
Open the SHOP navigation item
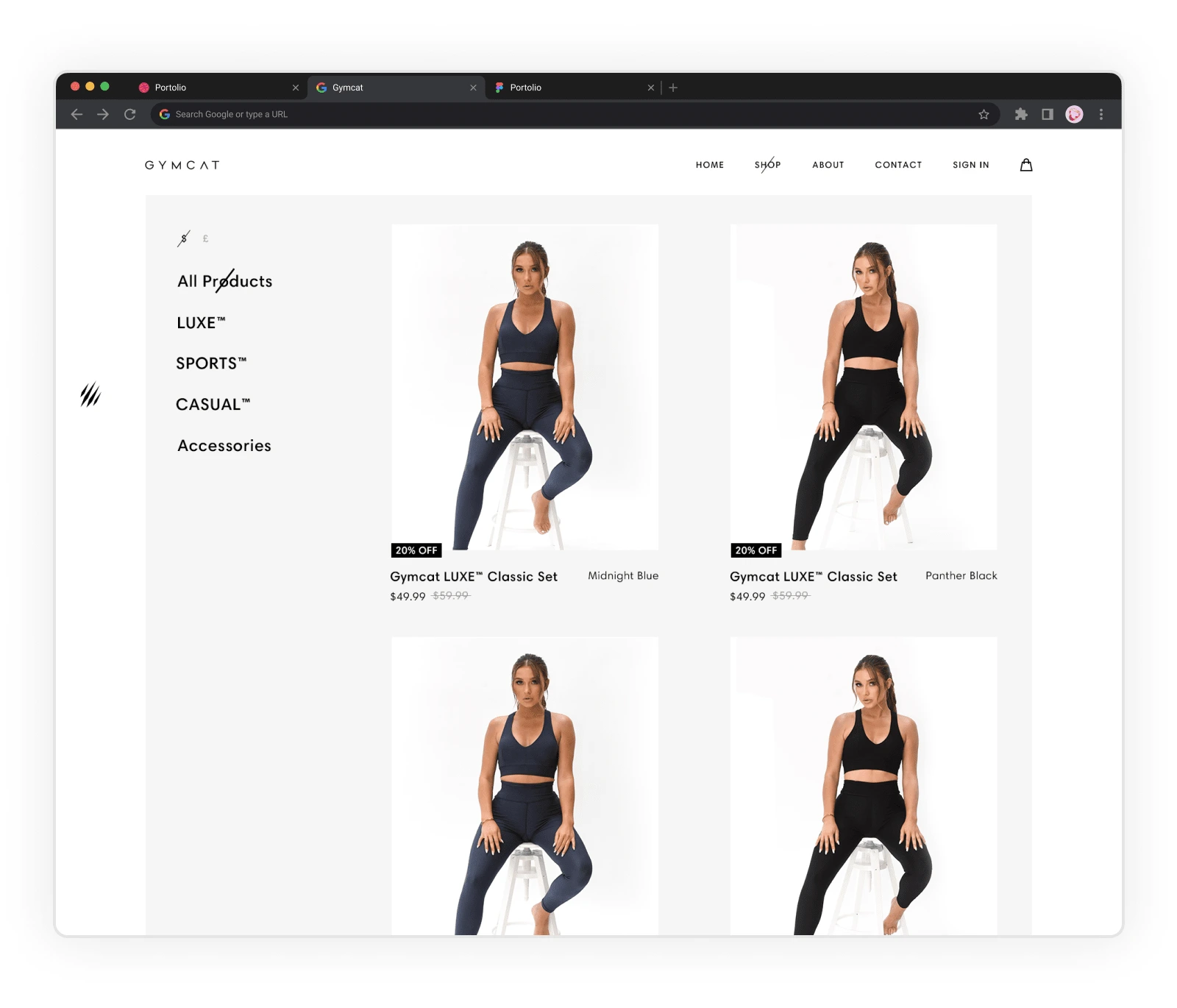tap(767, 165)
